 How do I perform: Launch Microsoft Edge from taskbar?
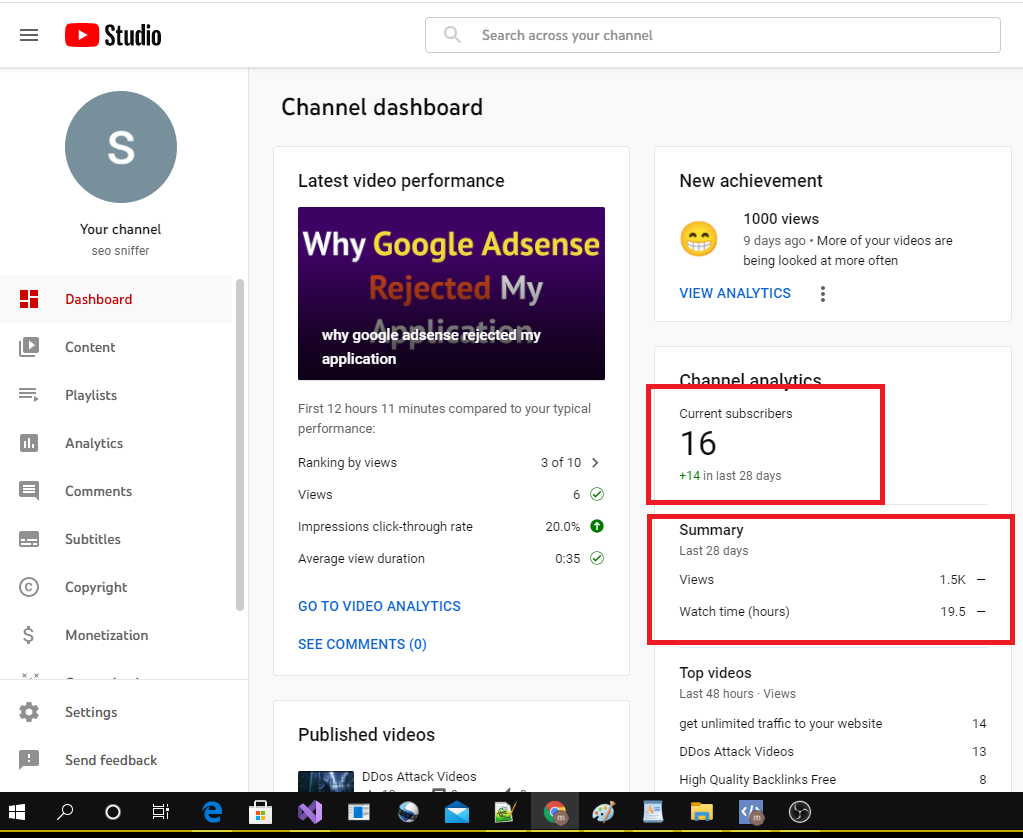(211, 812)
